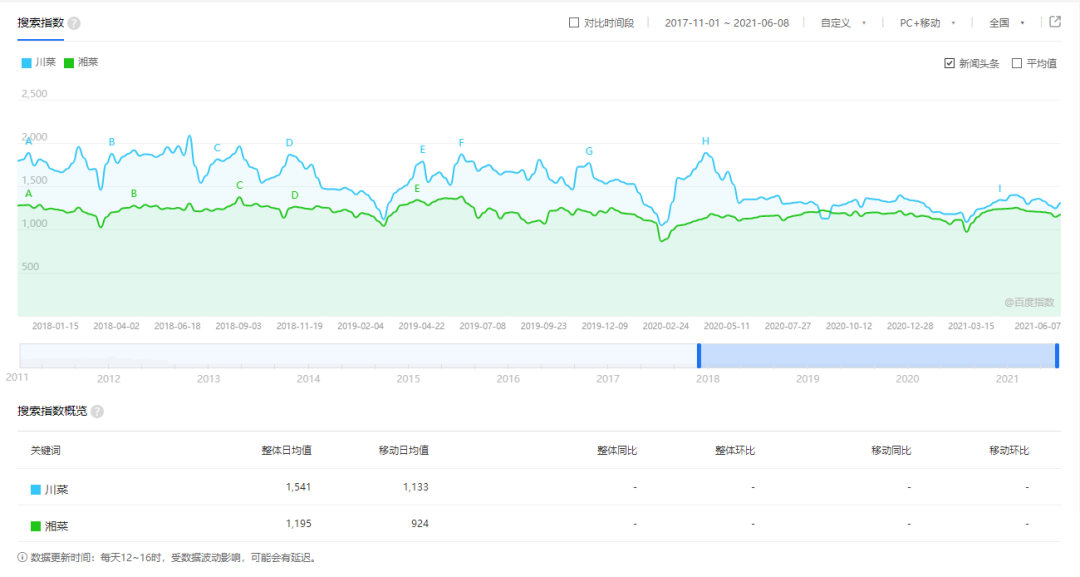Click the 2017-11-01 ~ 2021-06-08 date range
Screen dimensions: 1080x577
(x=726, y=21)
